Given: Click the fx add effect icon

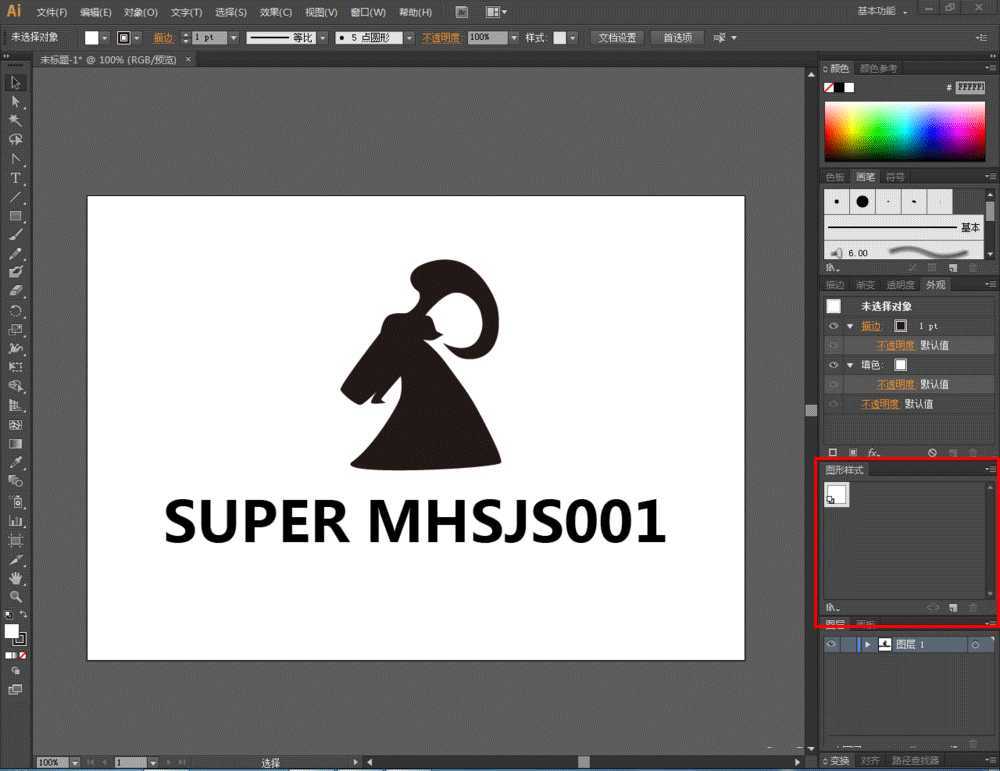Looking at the screenshot, I should point(873,453).
